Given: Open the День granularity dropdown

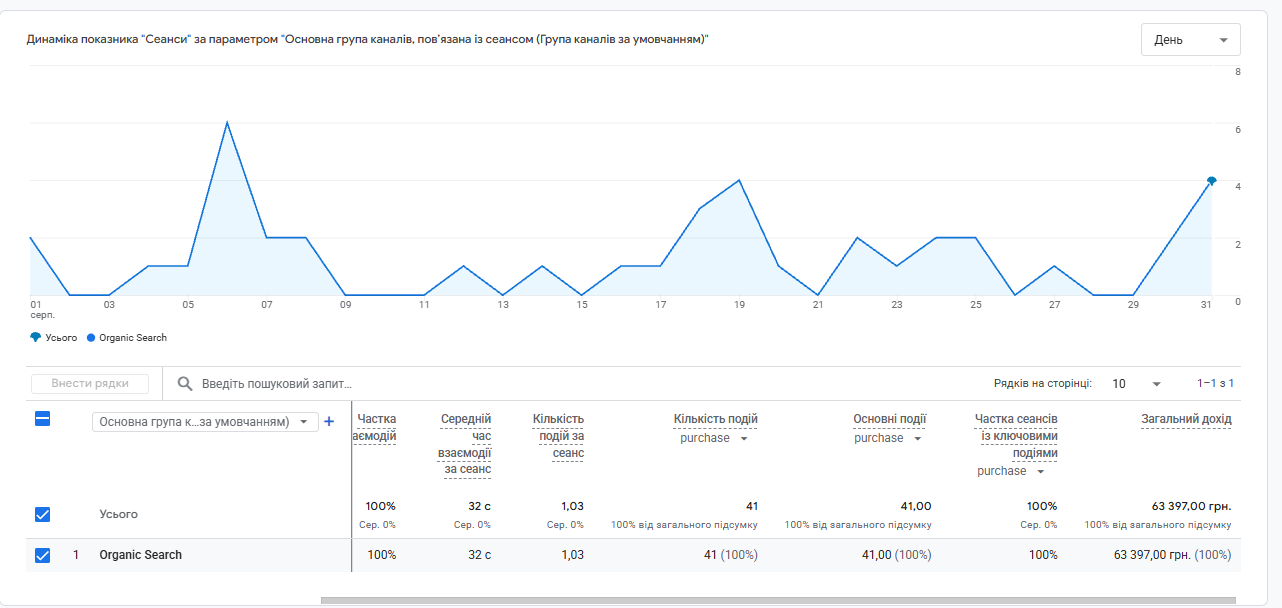Looking at the screenshot, I should pos(1191,40).
